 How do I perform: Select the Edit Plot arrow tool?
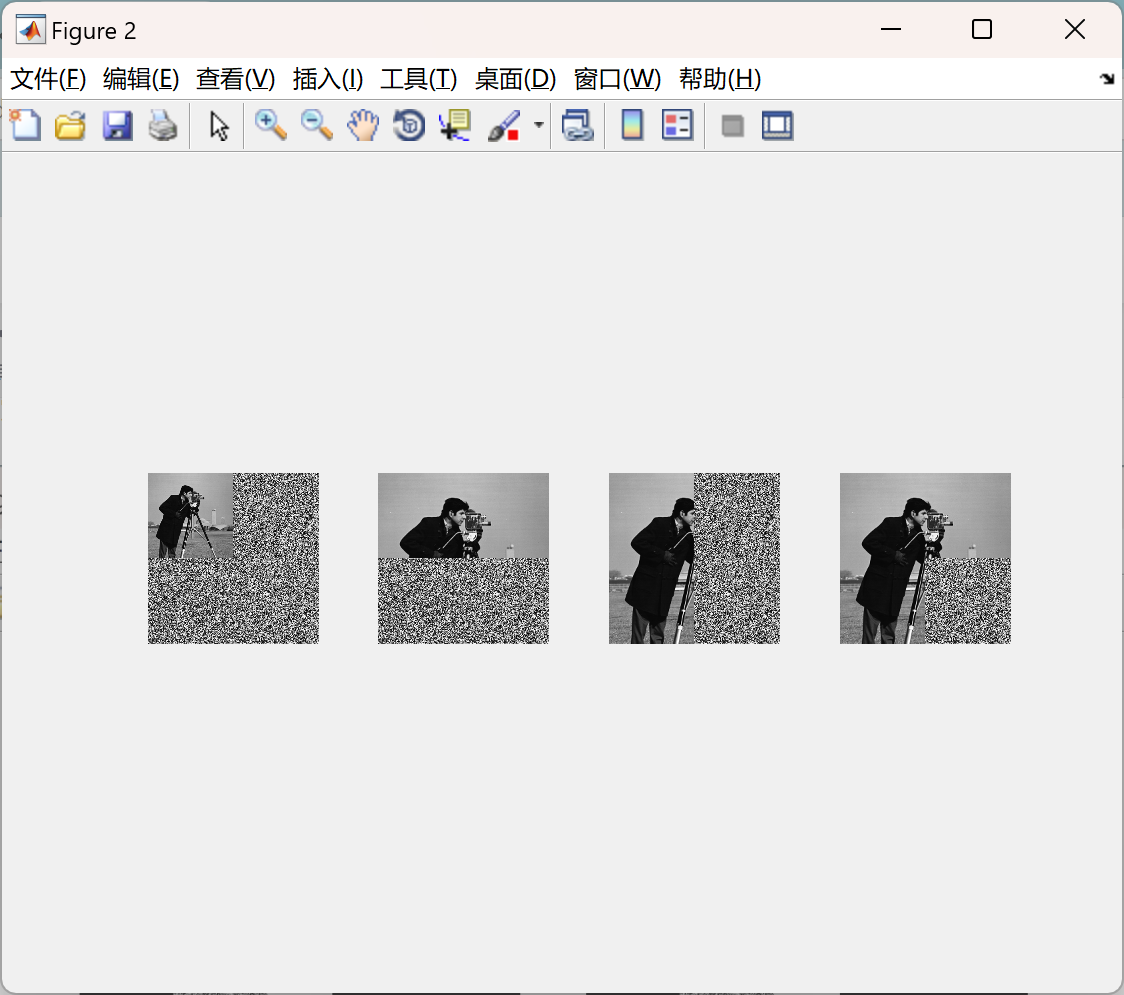tap(219, 125)
